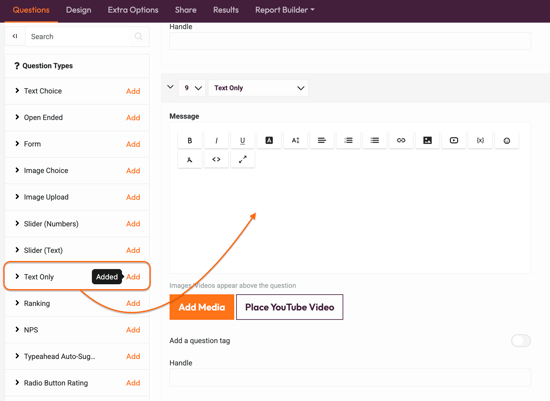
Task: Click inside the Message text area
Action: [350, 221]
